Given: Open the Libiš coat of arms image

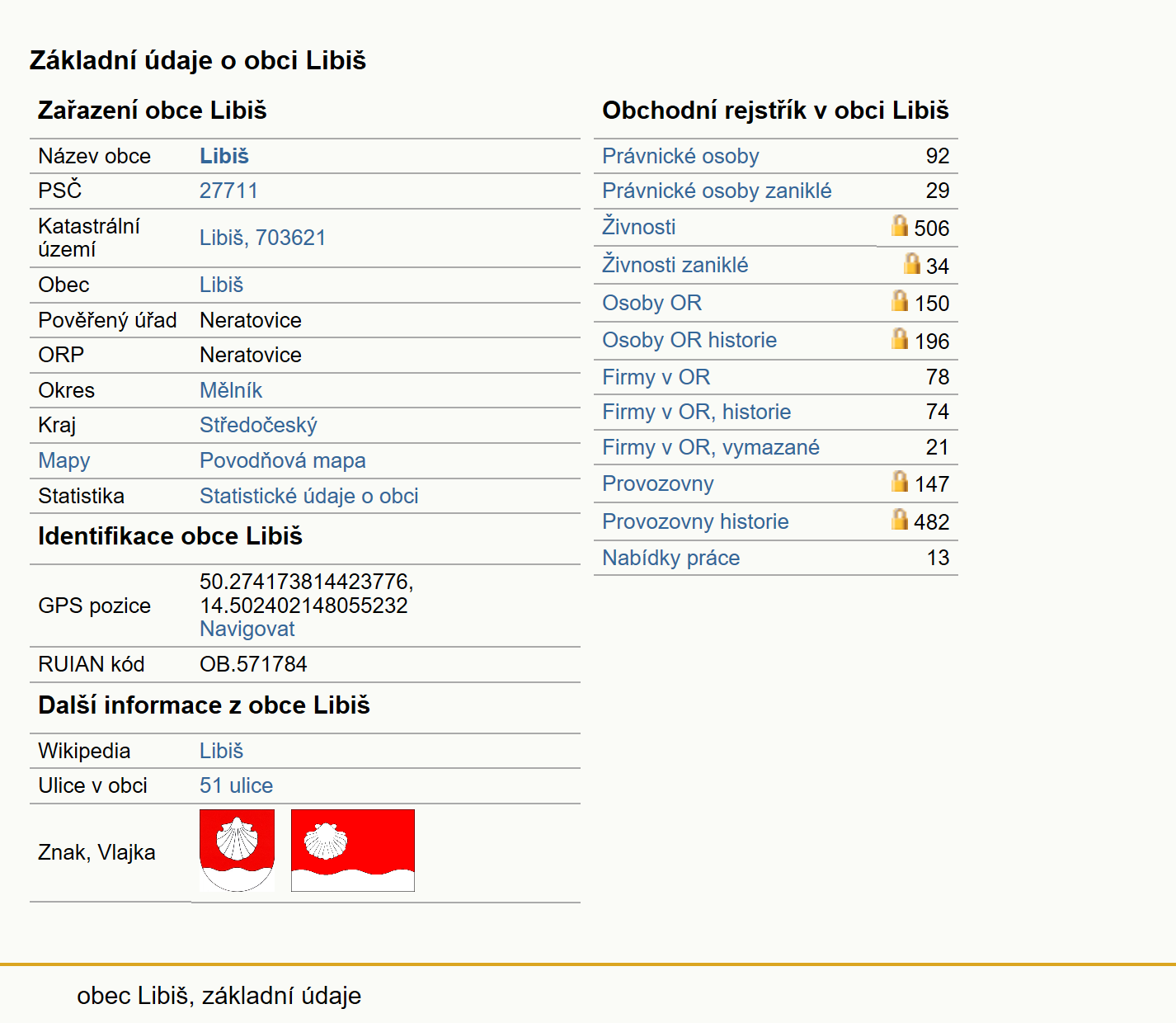Looking at the screenshot, I should tap(238, 851).
